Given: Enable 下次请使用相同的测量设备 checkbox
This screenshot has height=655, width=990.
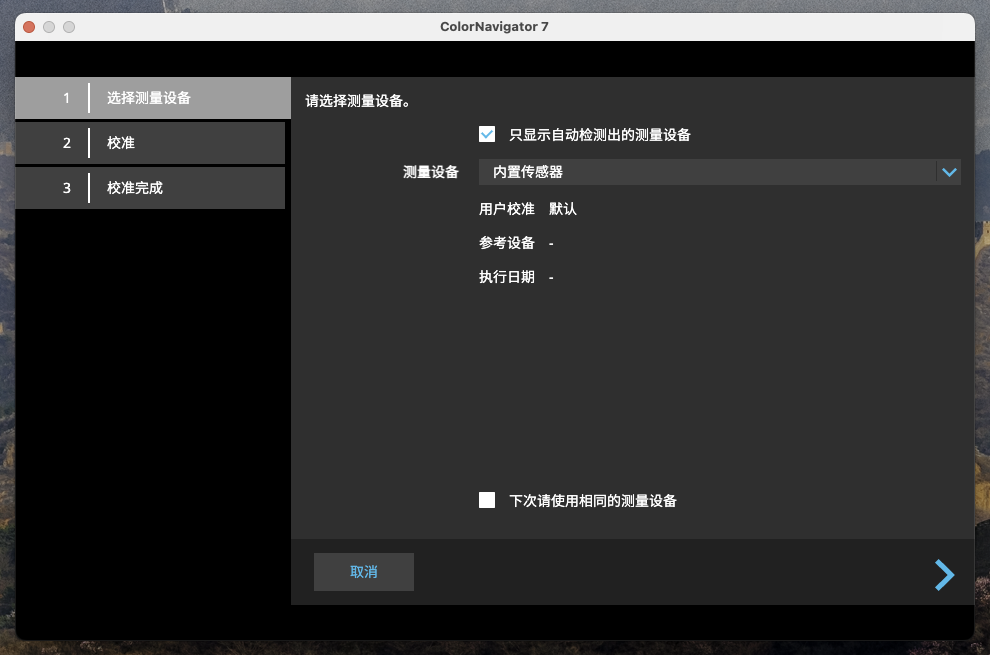Looking at the screenshot, I should click(487, 500).
